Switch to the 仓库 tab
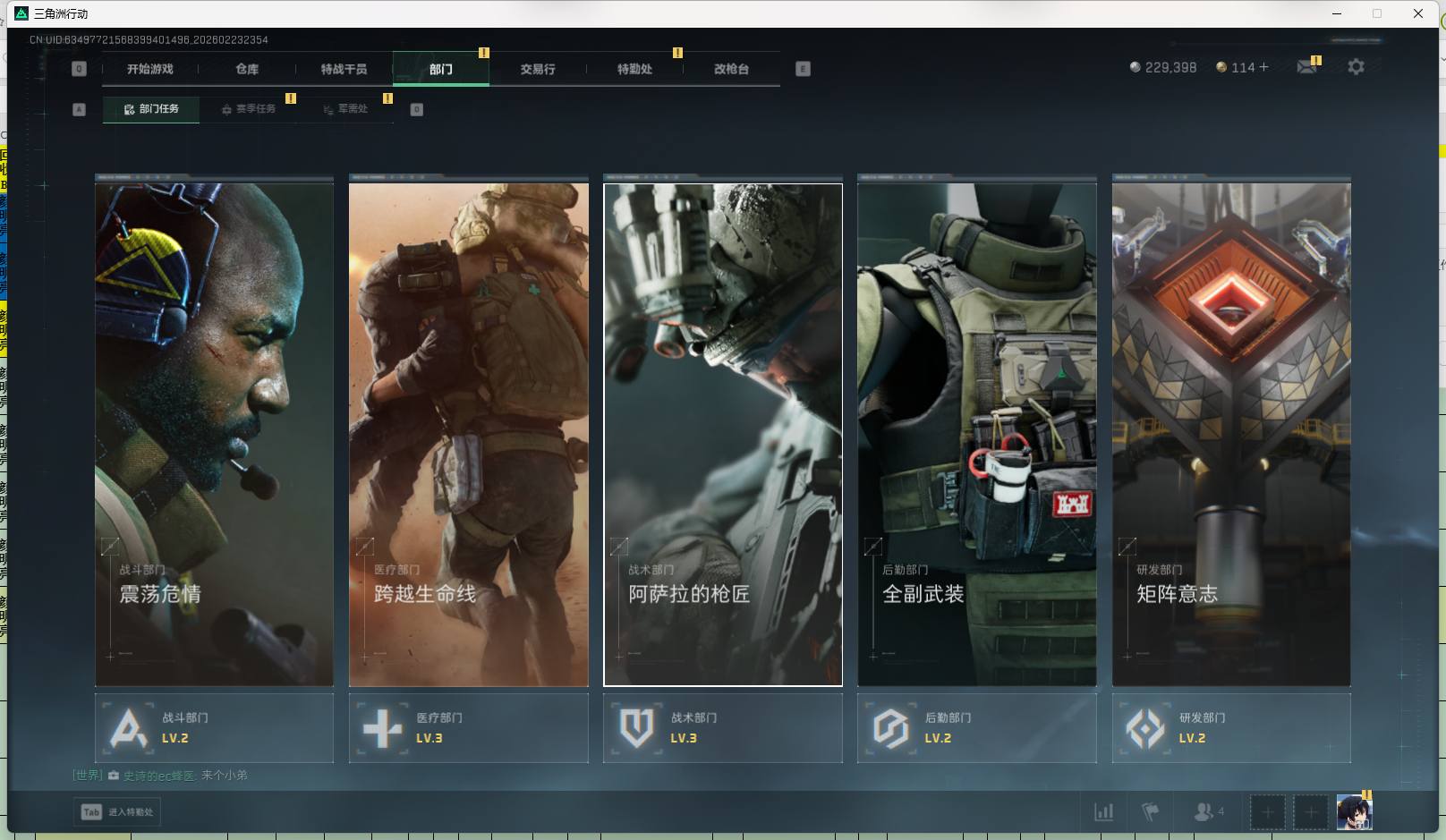The image size is (1446, 840). (247, 69)
